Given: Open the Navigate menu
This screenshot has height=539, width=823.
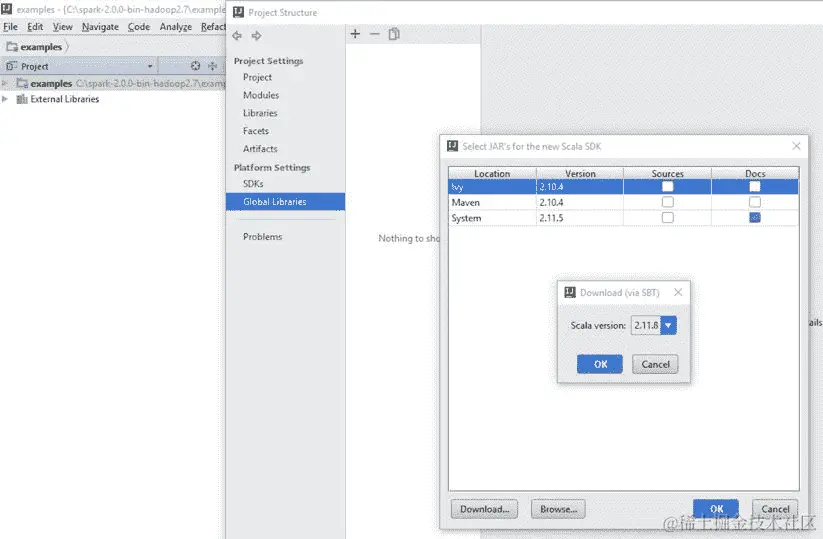Looking at the screenshot, I should [x=100, y=27].
